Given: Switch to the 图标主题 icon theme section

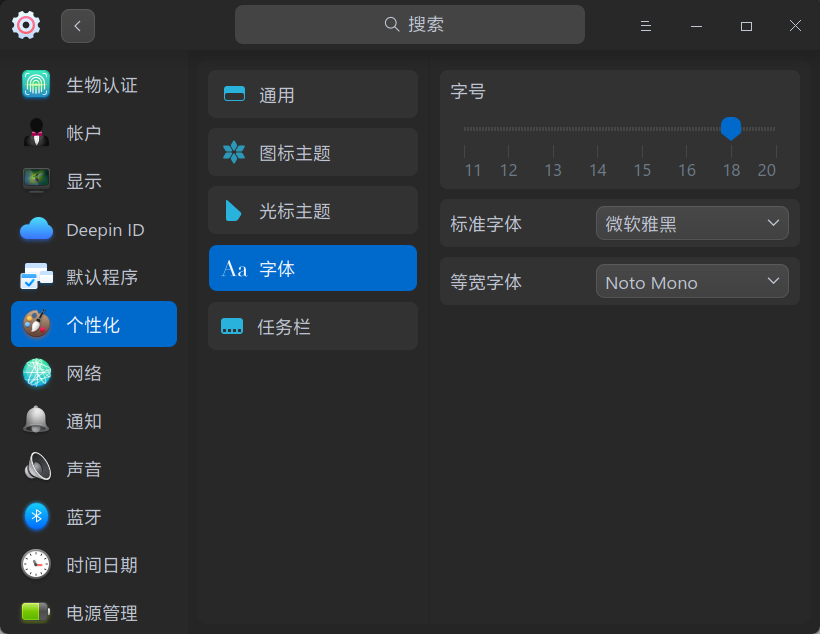Looking at the screenshot, I should pos(313,152).
